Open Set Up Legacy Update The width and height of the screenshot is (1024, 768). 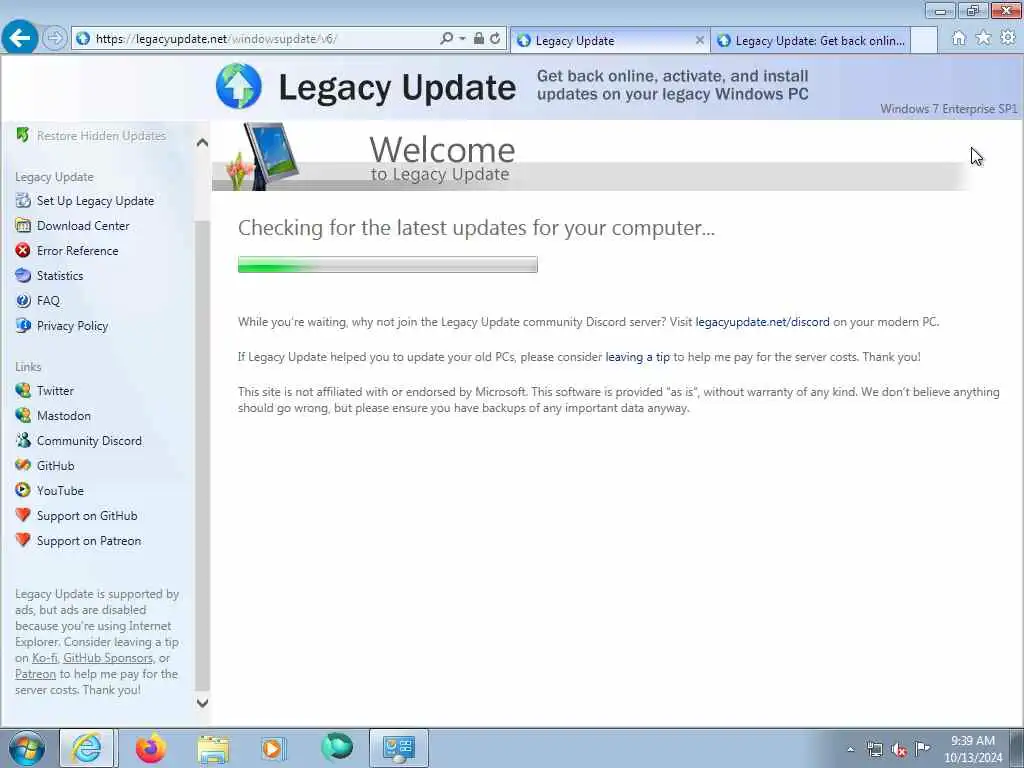(95, 201)
